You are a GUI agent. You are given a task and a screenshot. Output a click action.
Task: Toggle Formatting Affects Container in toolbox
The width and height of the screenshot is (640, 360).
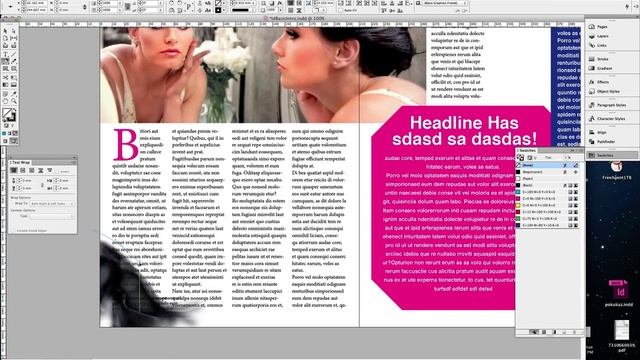pyautogui.click(x=5, y=126)
